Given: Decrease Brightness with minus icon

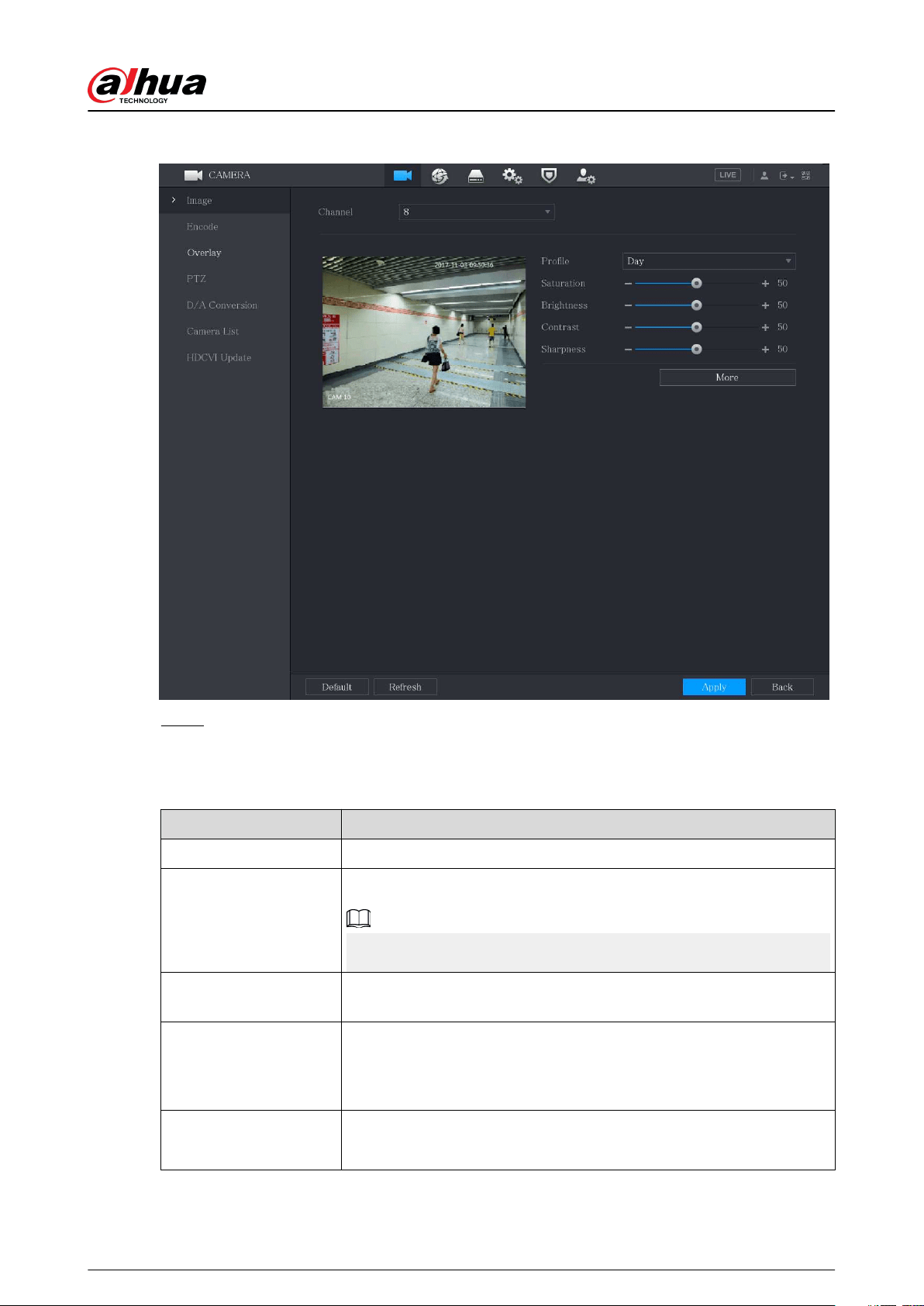Looking at the screenshot, I should [629, 305].
